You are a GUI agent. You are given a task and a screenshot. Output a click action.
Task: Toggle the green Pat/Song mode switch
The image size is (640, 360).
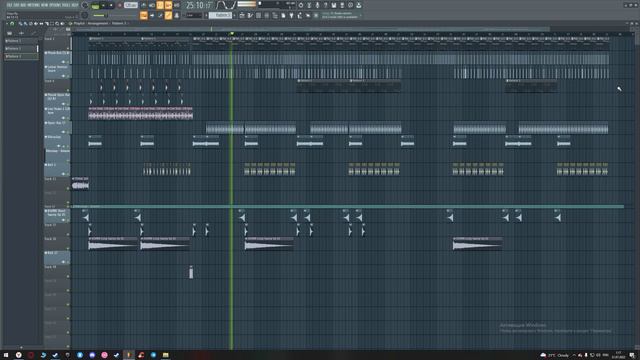click(95, 6)
